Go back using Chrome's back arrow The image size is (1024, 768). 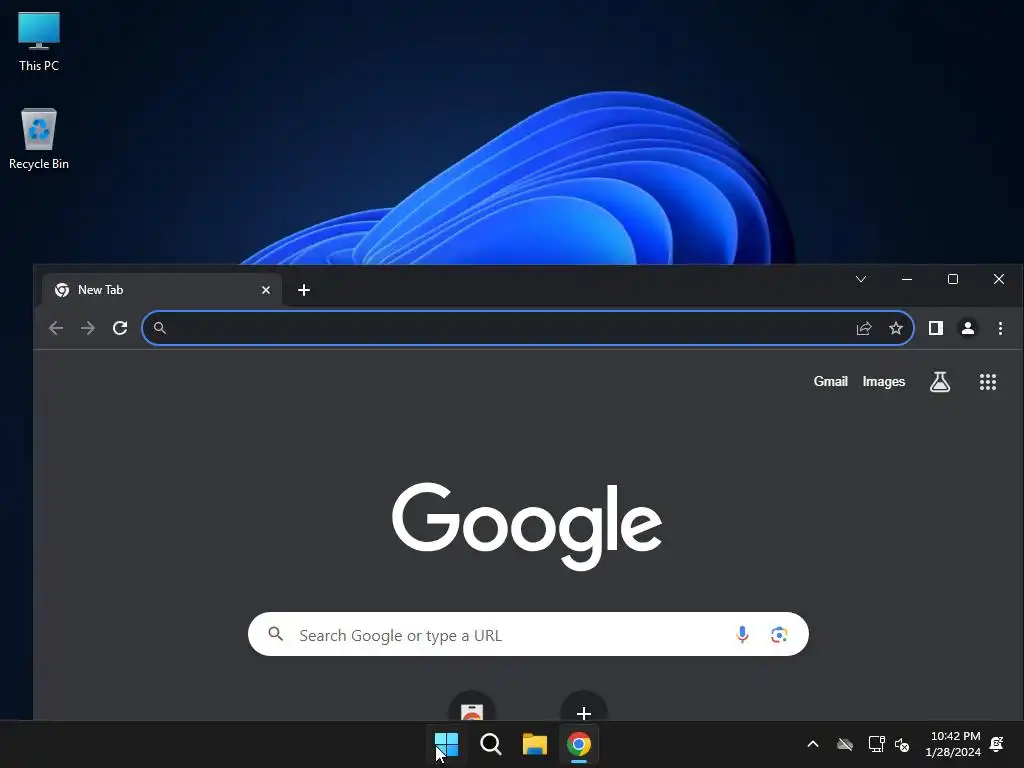coord(56,328)
